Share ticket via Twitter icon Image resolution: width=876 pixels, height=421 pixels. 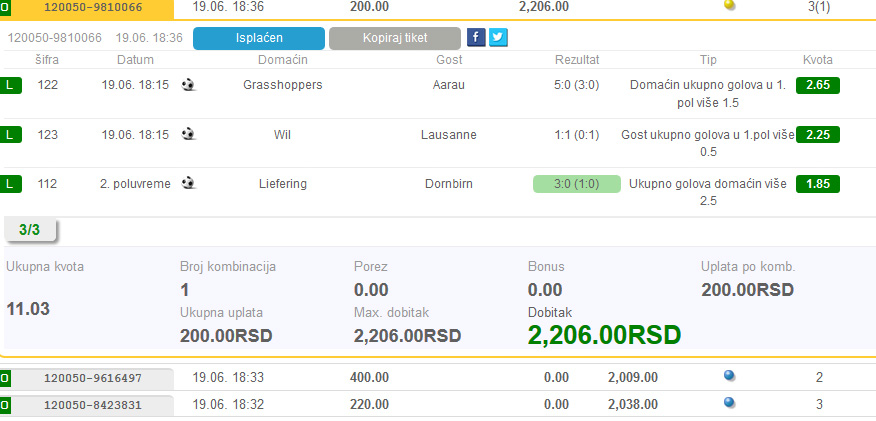(498, 38)
